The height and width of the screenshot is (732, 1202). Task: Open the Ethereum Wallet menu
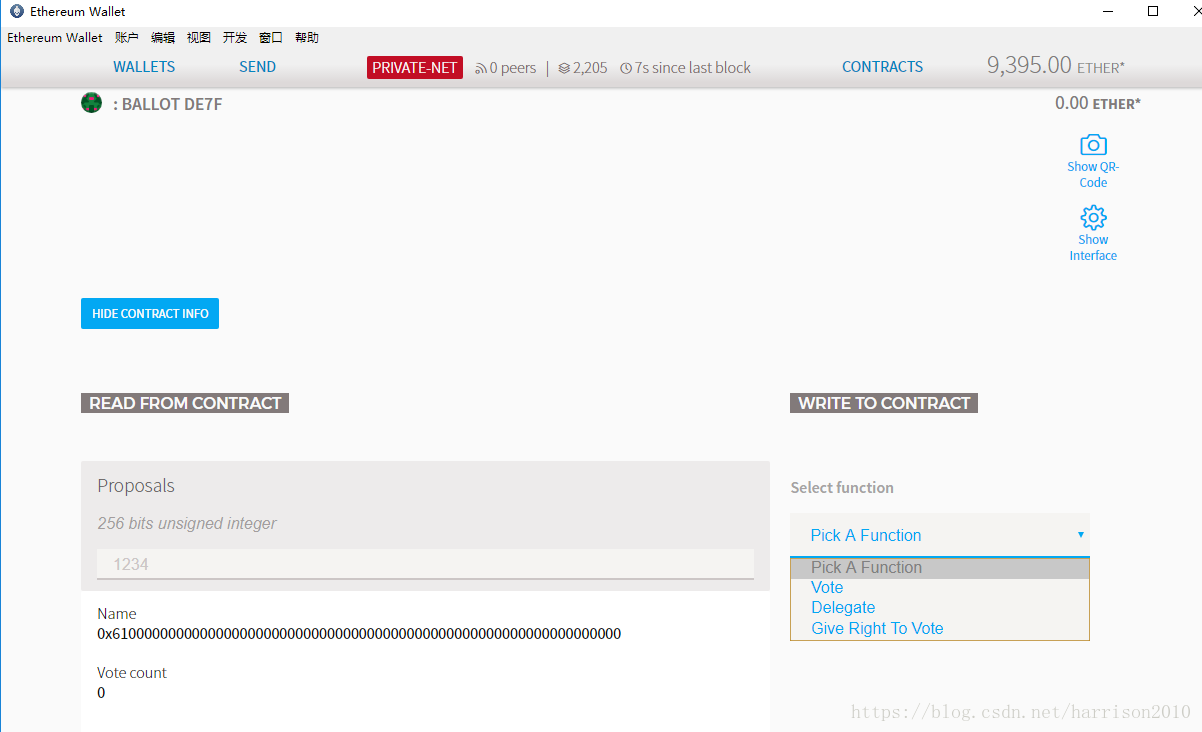tap(55, 37)
